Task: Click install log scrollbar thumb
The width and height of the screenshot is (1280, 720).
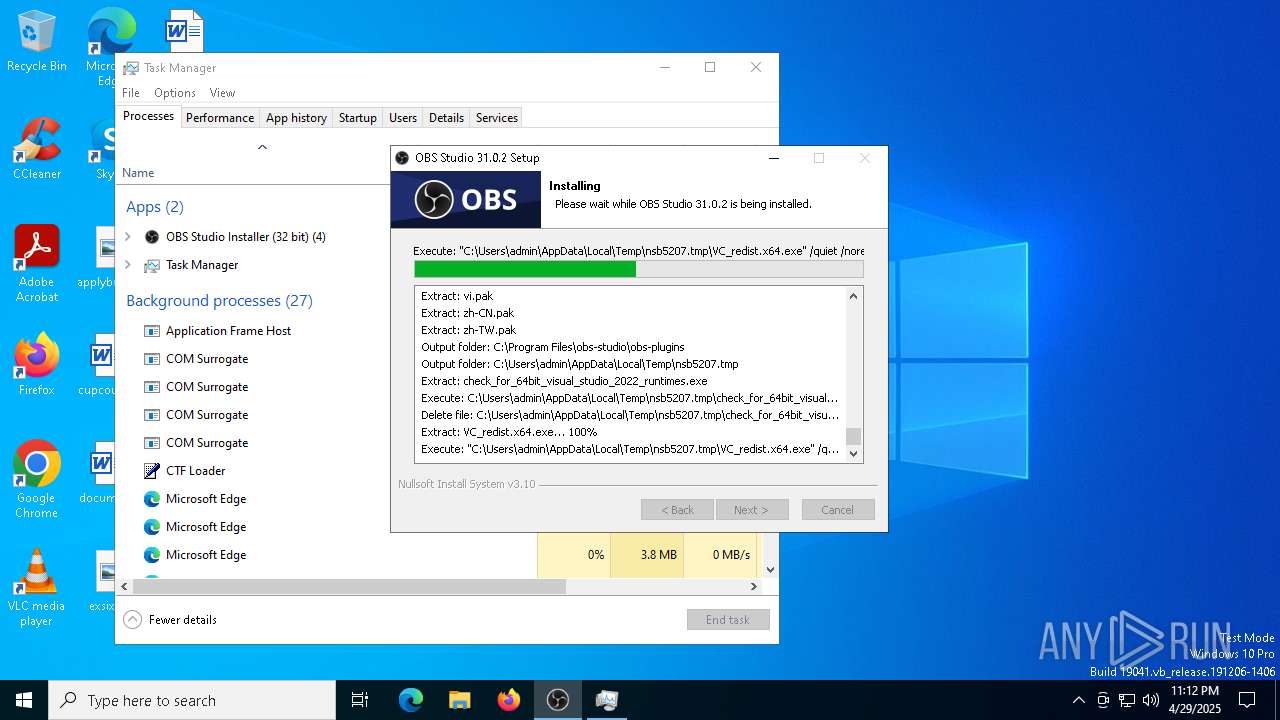Action: pyautogui.click(x=853, y=436)
